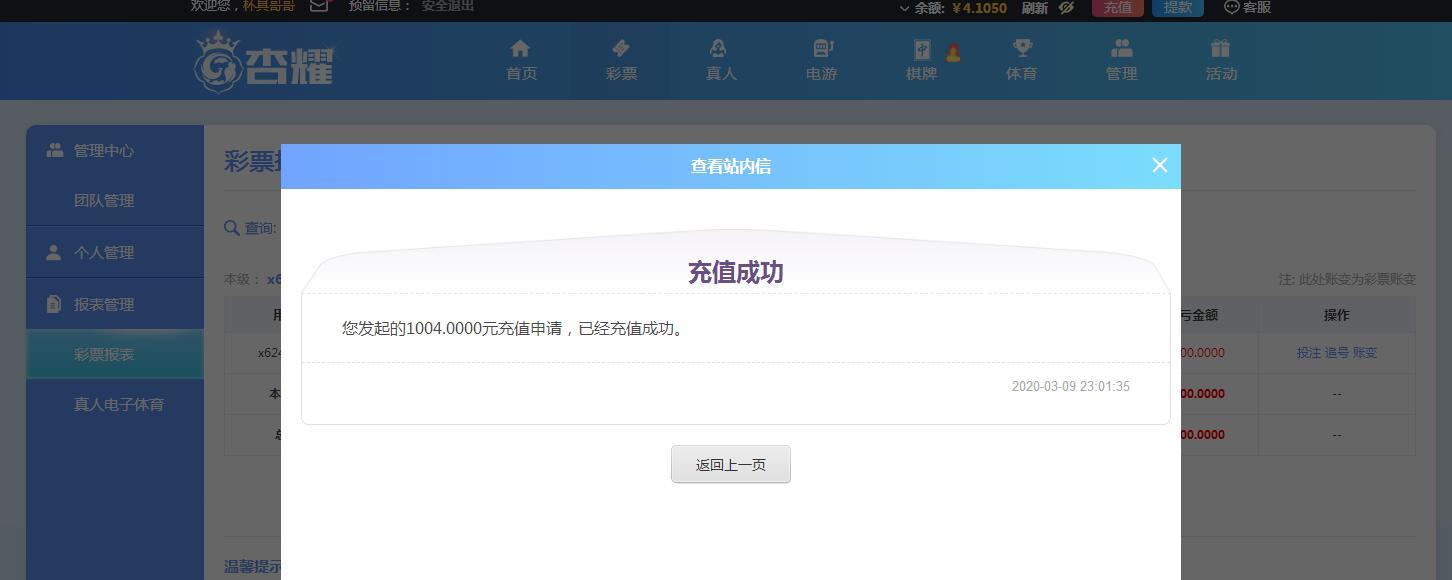The image size is (1452, 580).
Task: Close the 查看站内信 dialog
Action: 1160,165
